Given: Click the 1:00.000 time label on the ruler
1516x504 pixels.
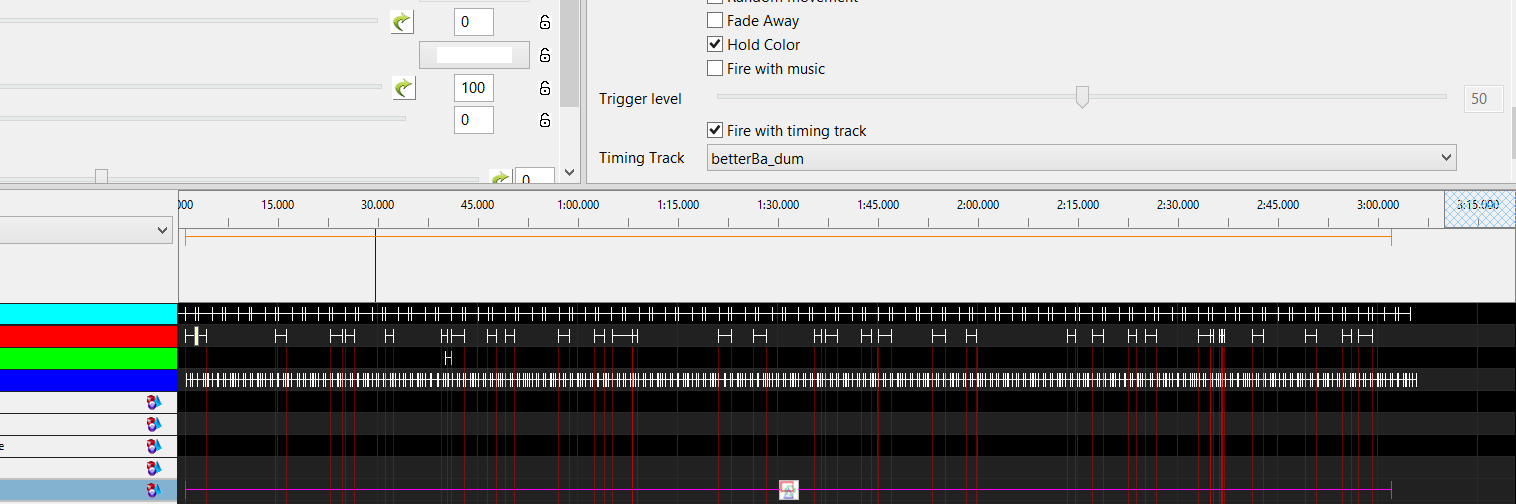Looking at the screenshot, I should click(578, 204).
